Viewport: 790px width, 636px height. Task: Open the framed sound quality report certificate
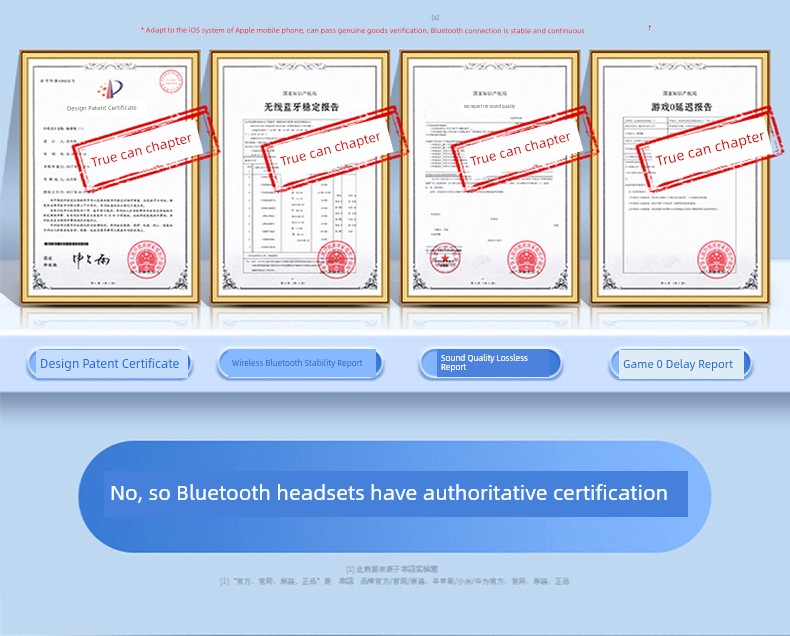(x=490, y=177)
